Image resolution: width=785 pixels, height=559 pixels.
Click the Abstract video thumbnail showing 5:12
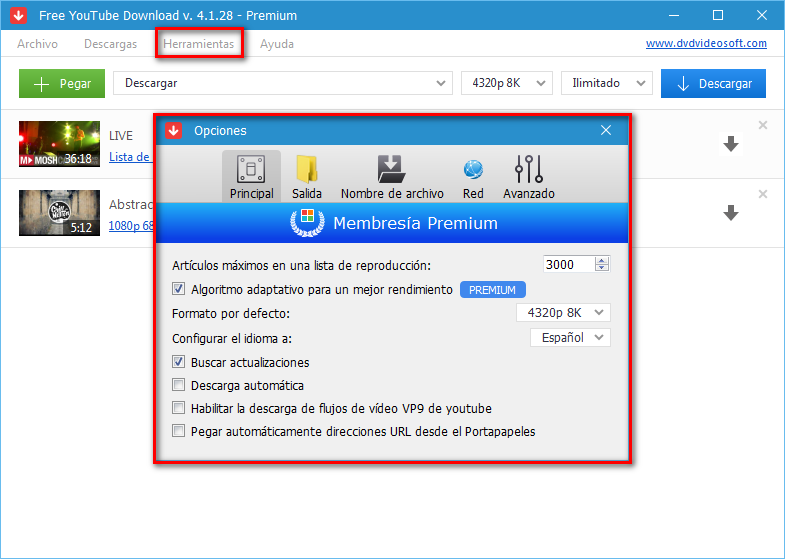click(59, 213)
